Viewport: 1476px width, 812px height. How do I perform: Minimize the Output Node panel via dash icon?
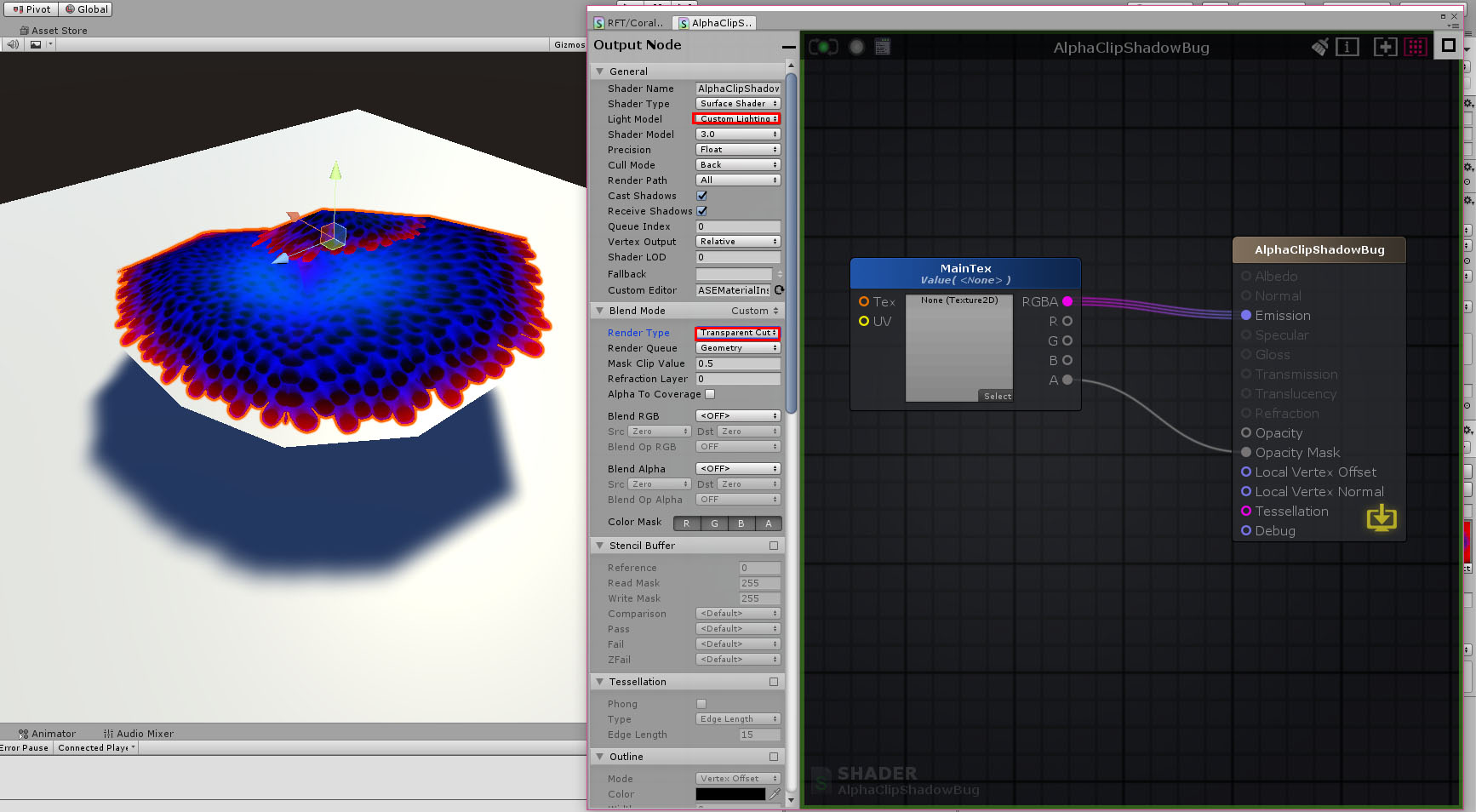tap(789, 46)
